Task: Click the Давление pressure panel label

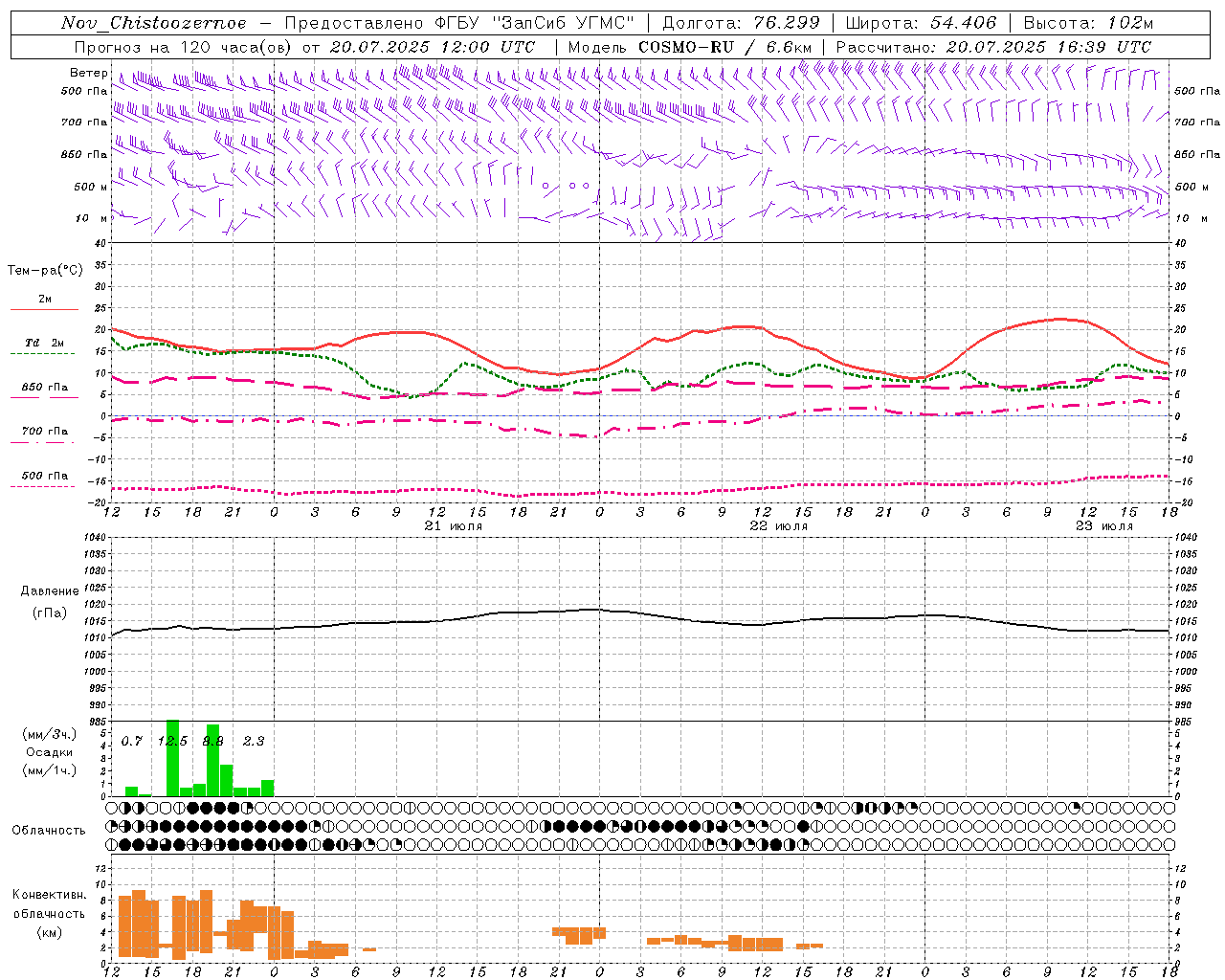Action: pos(49,591)
